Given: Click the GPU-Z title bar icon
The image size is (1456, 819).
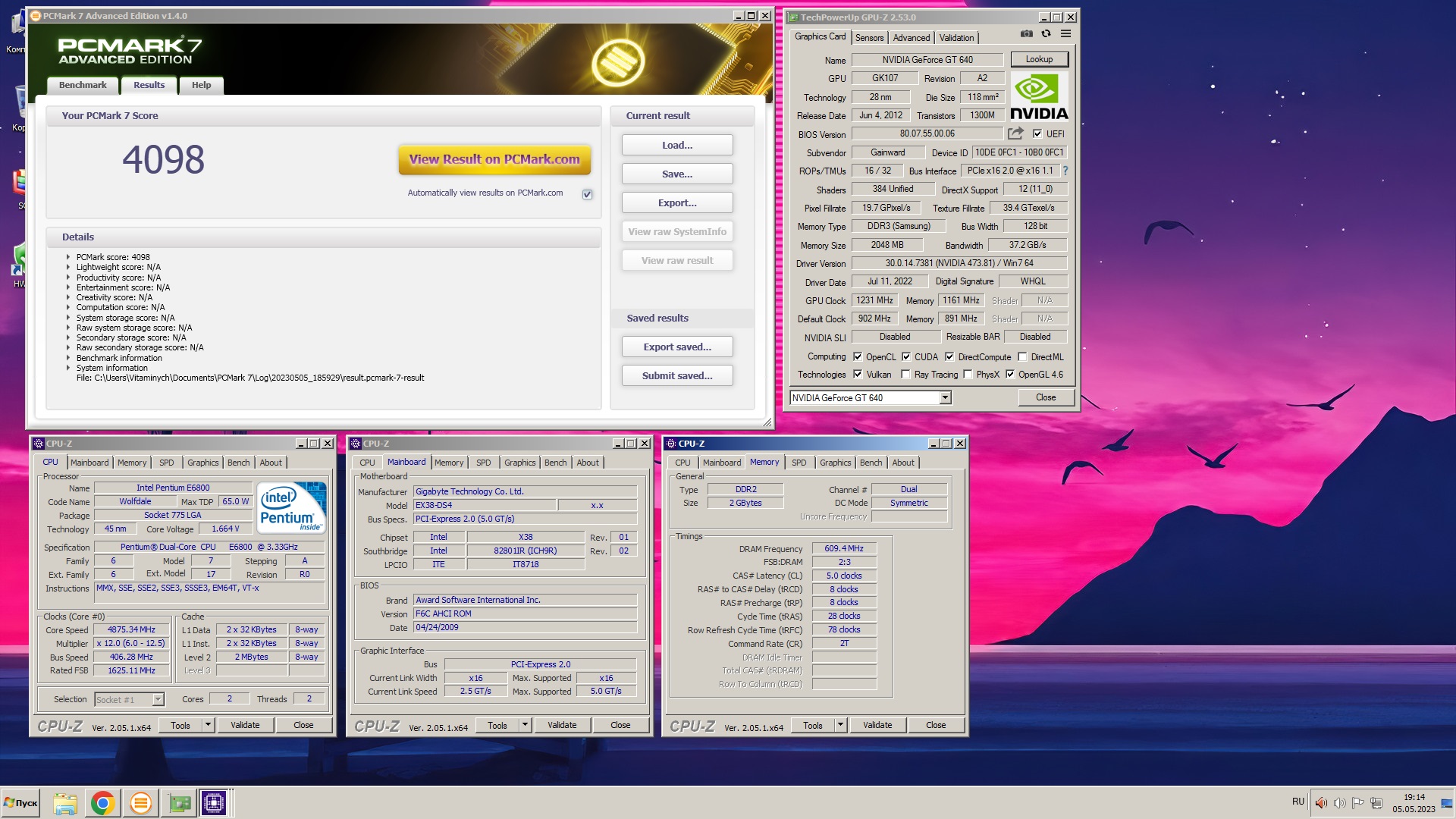Looking at the screenshot, I should point(793,17).
